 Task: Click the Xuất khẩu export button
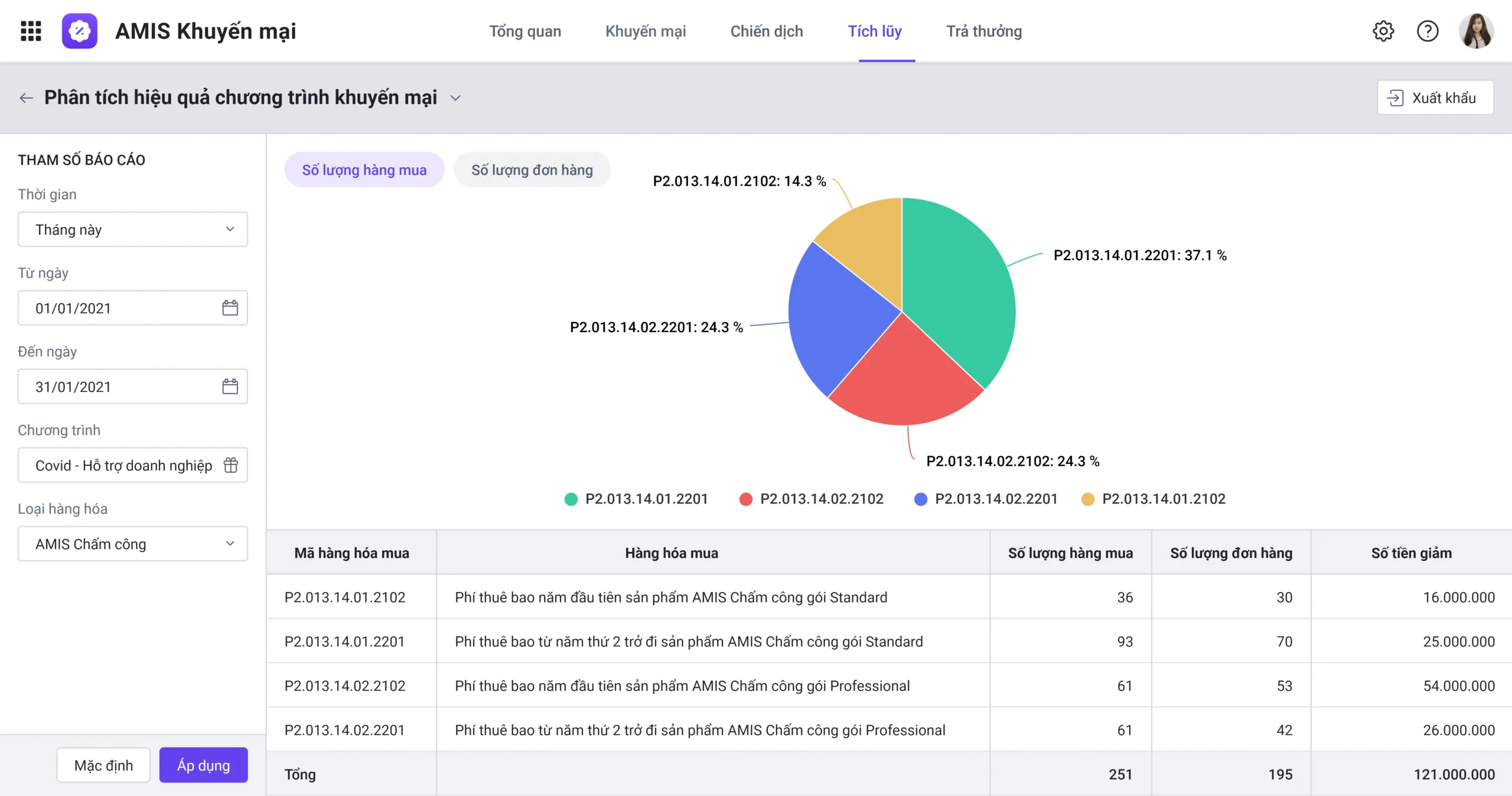click(1435, 98)
